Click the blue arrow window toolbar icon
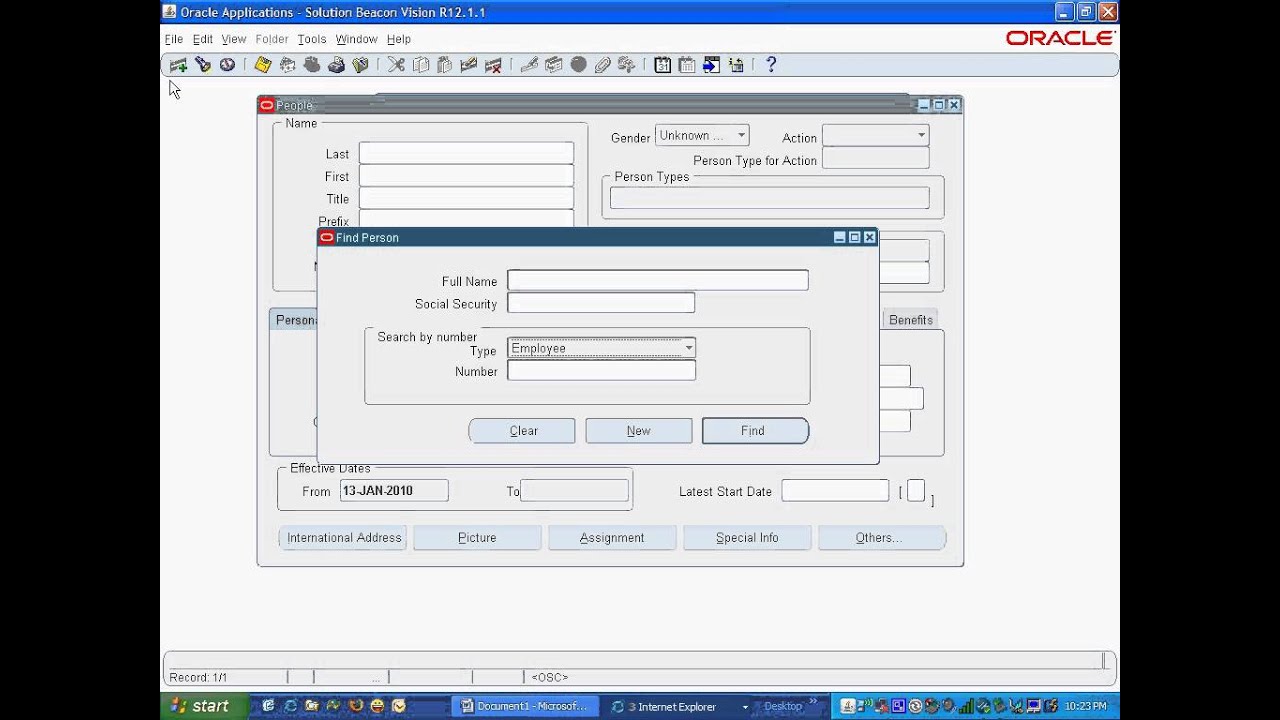Viewport: 1280px width, 720px height. click(711, 65)
